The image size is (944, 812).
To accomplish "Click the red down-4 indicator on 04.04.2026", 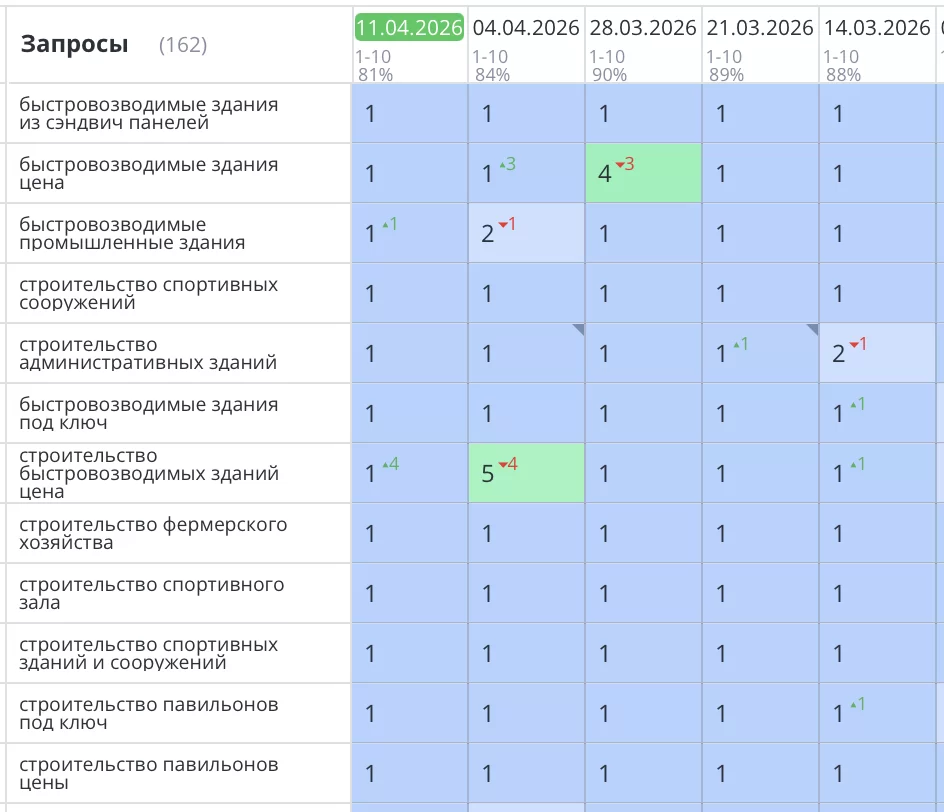I will [x=507, y=464].
